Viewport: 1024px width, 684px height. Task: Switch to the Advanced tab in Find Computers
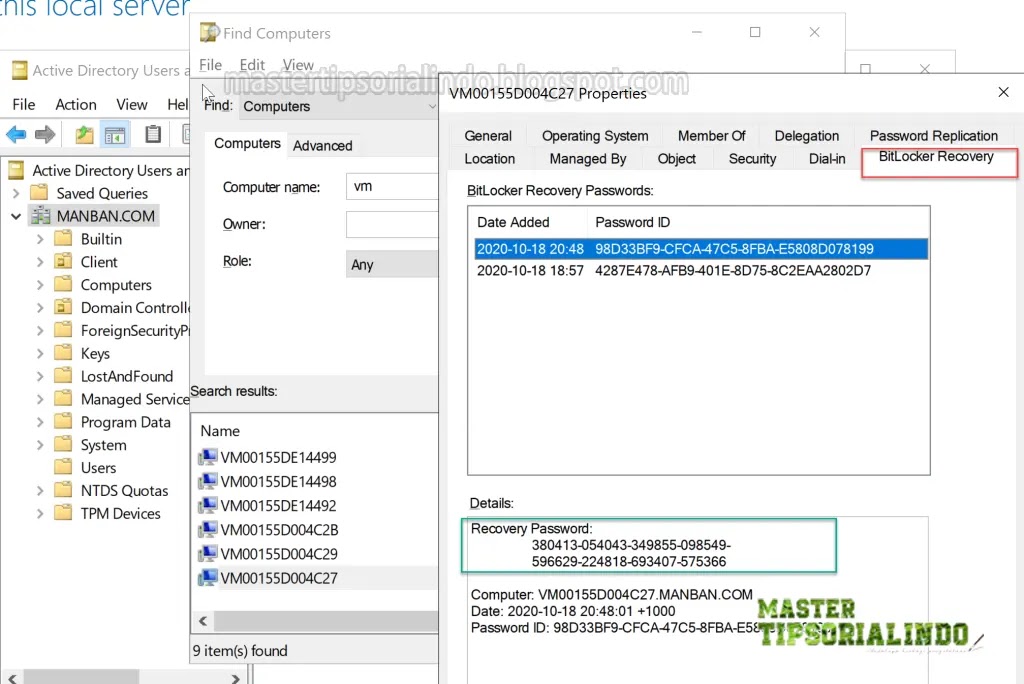point(323,145)
